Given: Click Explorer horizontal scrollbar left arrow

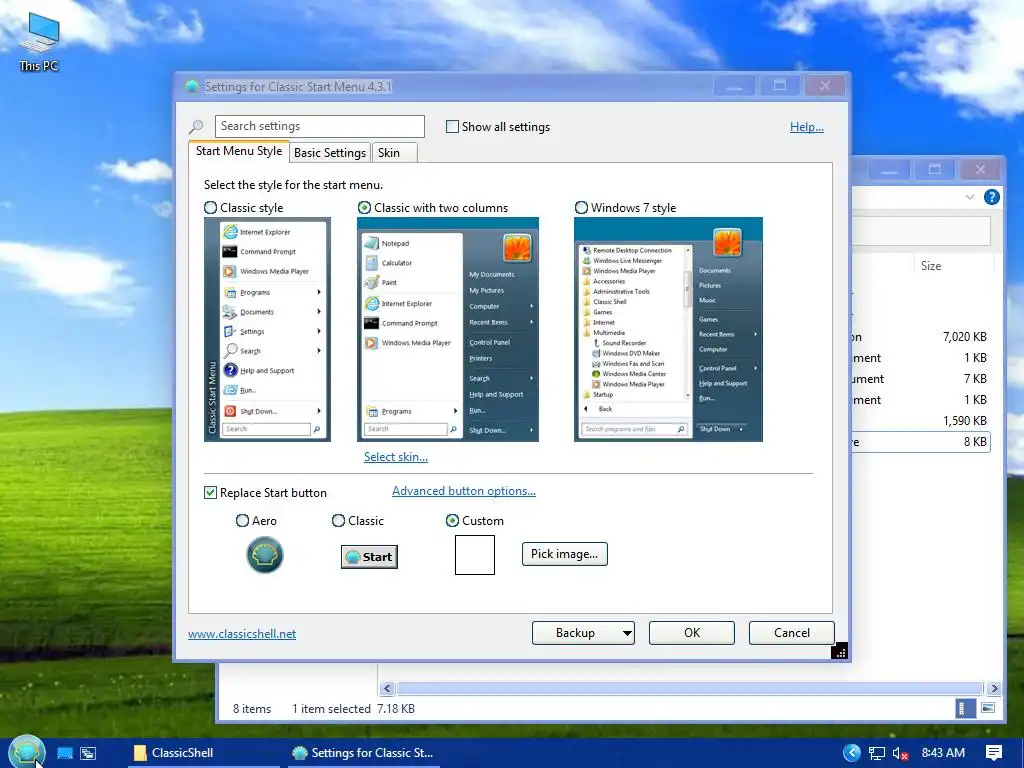Looking at the screenshot, I should point(387,688).
